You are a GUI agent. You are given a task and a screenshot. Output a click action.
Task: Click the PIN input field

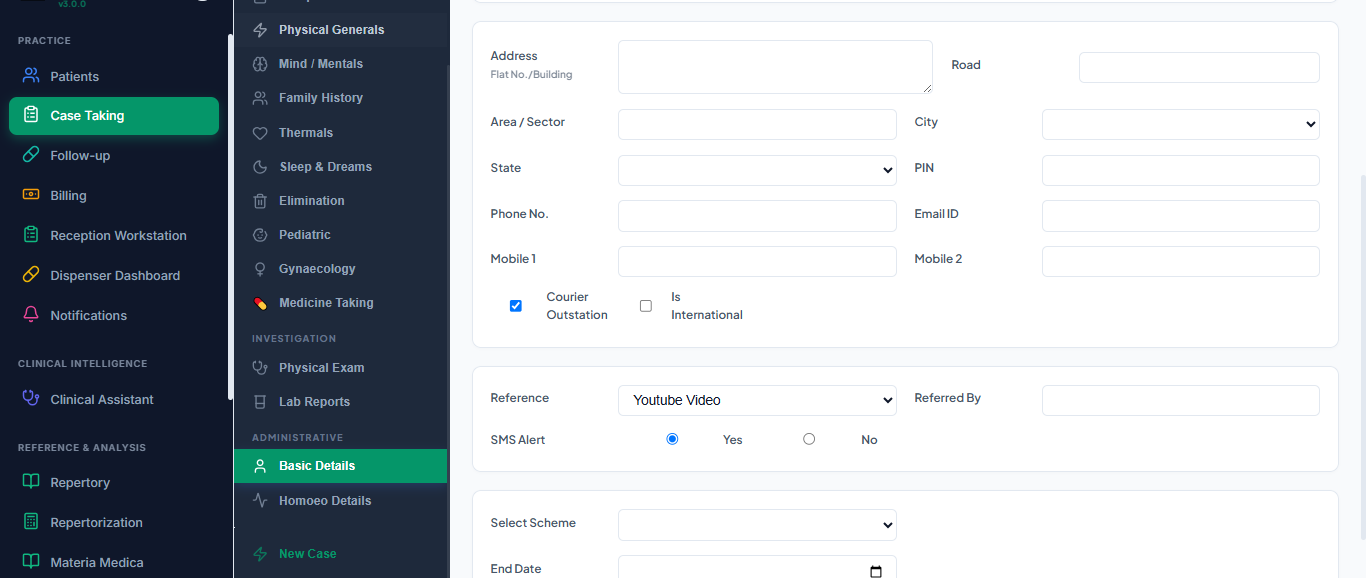pos(1181,170)
